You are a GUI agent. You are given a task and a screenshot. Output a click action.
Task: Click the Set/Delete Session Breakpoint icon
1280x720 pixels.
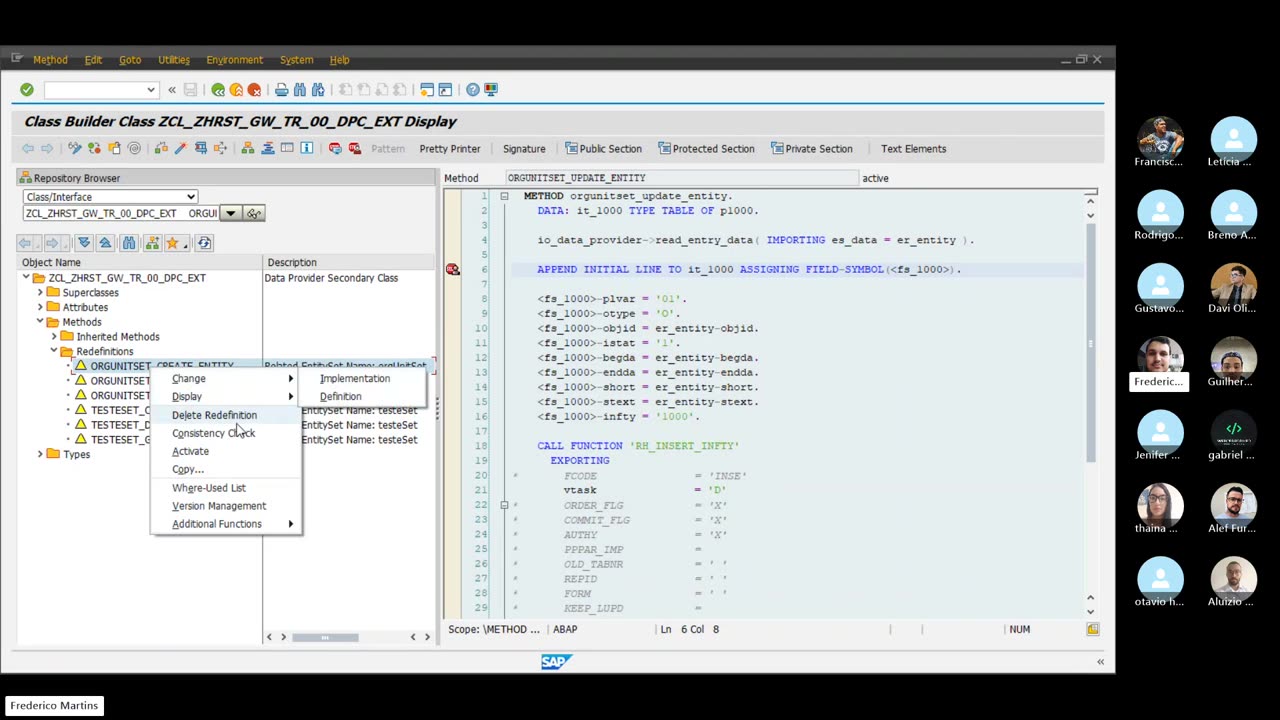[x=335, y=148]
